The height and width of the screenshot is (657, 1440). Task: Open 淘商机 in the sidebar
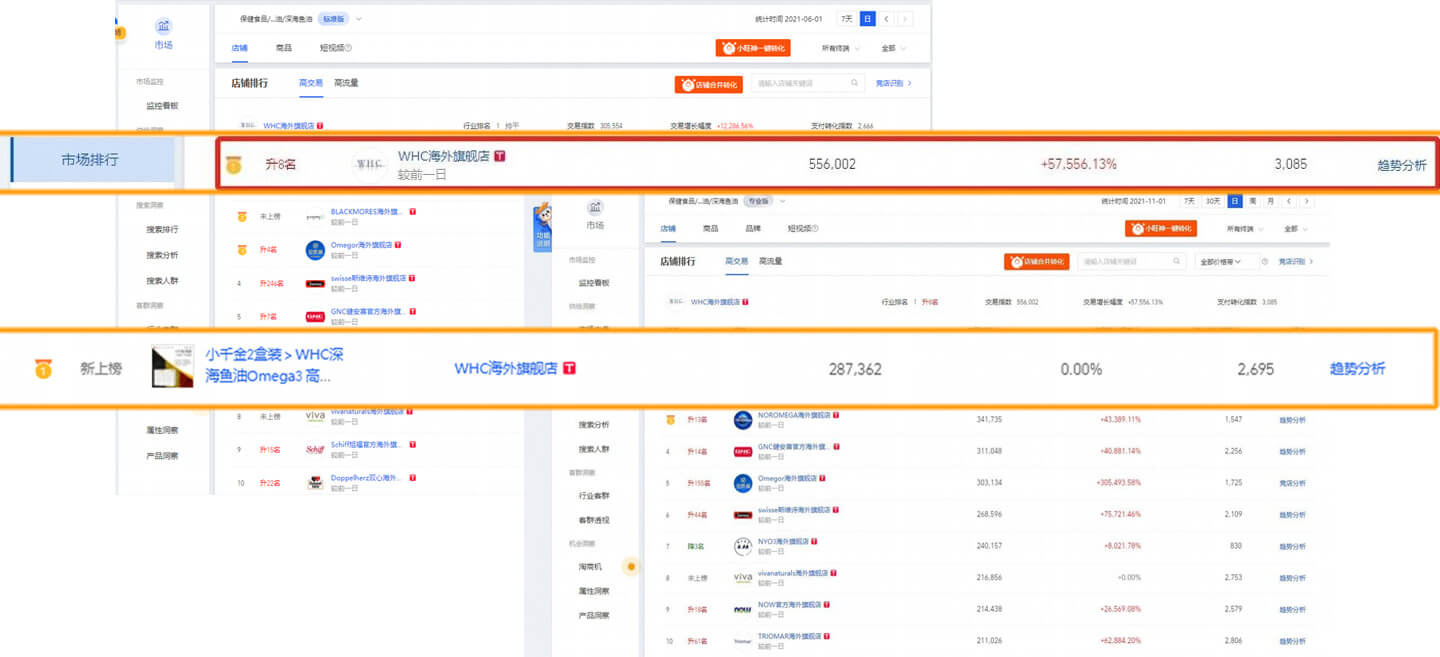591,567
